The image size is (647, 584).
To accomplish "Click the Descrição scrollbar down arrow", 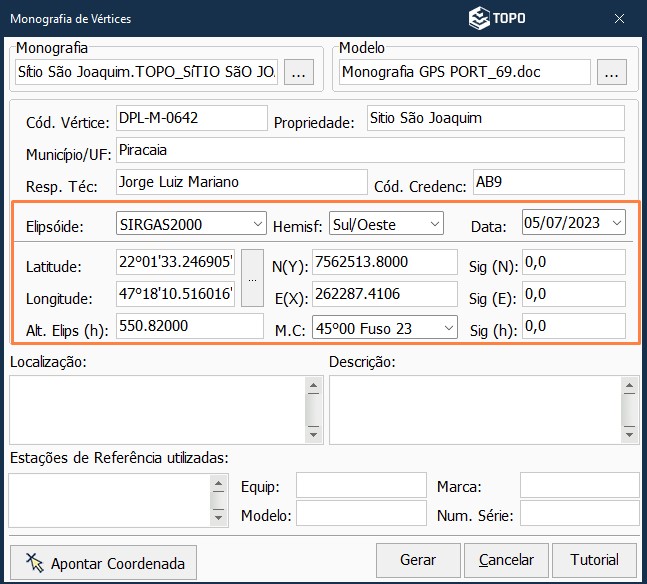I will [x=629, y=435].
